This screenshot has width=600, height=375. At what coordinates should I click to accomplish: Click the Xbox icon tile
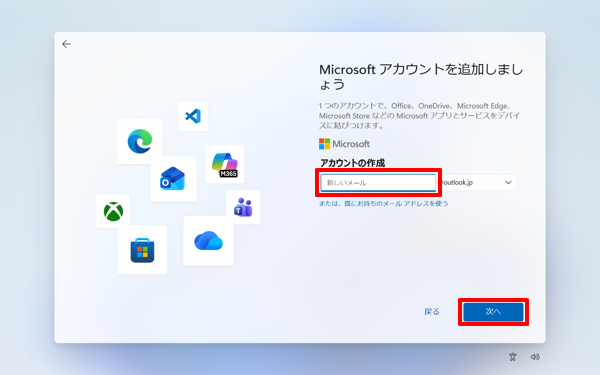pos(113,211)
